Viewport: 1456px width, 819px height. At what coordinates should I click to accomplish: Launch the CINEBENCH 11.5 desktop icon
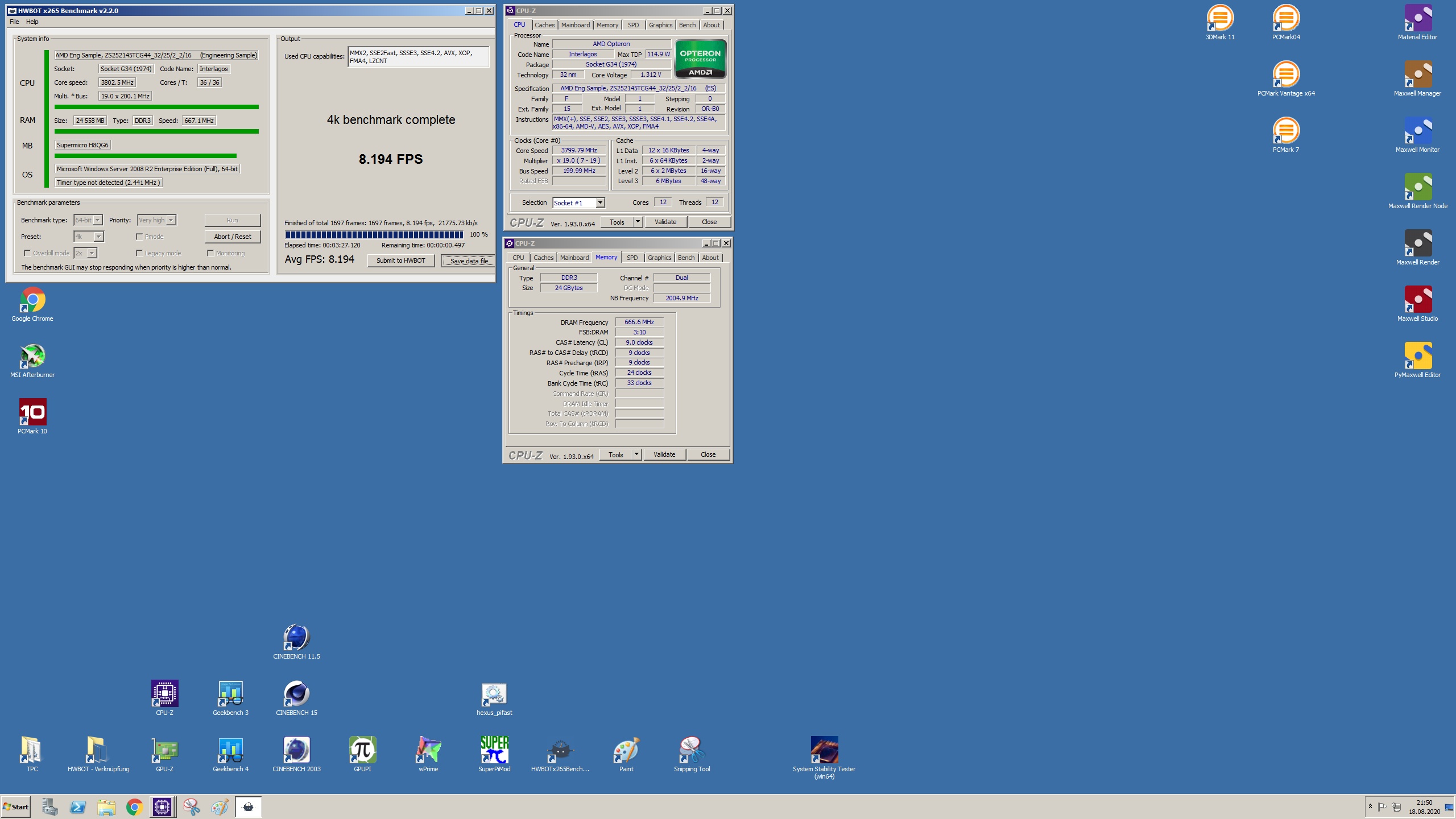[296, 642]
